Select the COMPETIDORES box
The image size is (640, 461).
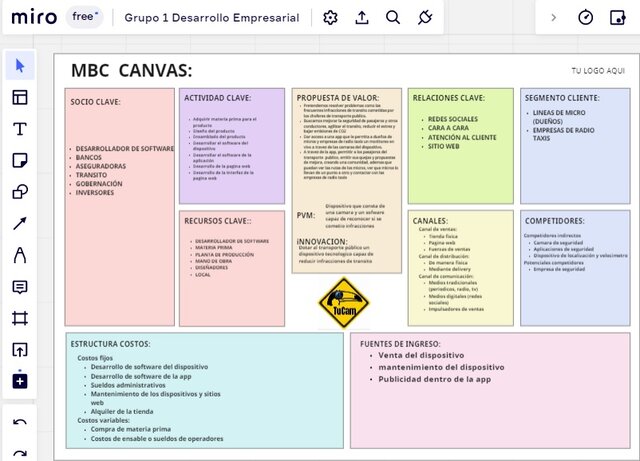[x=575, y=268]
